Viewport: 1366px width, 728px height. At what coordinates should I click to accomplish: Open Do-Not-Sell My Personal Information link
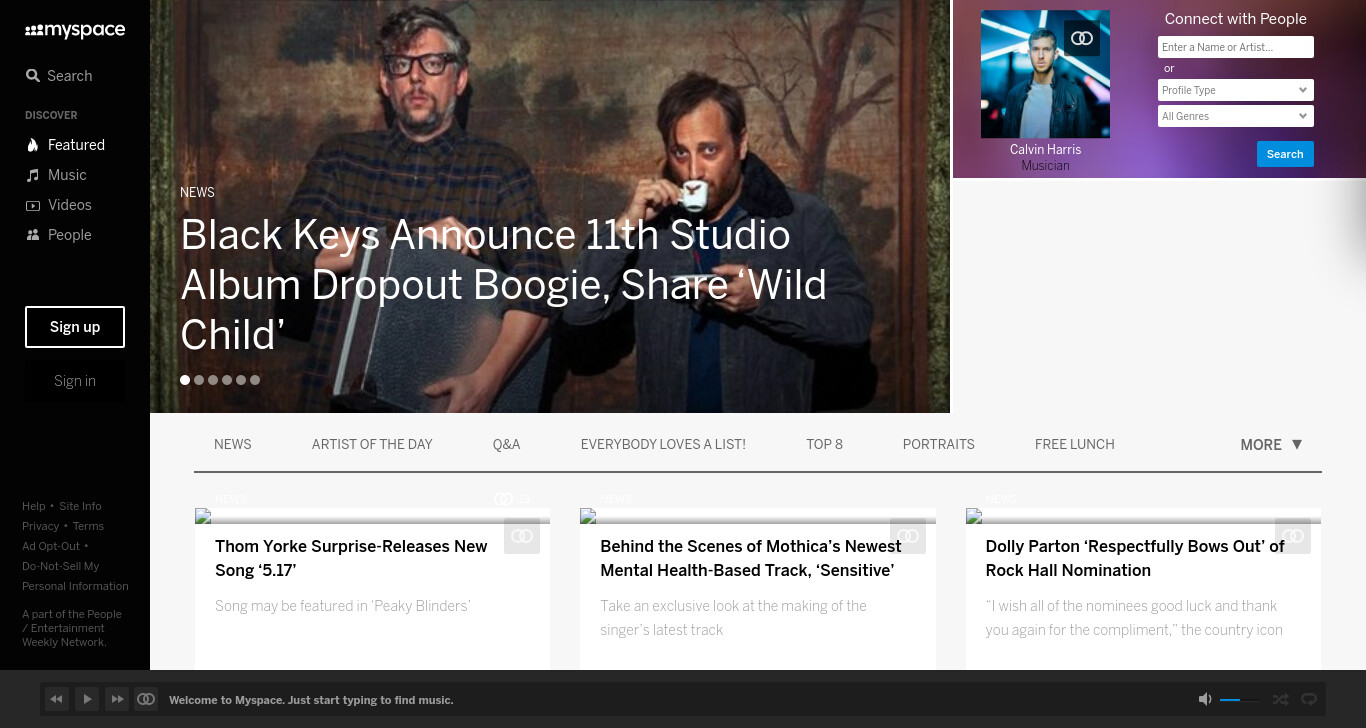pos(75,576)
